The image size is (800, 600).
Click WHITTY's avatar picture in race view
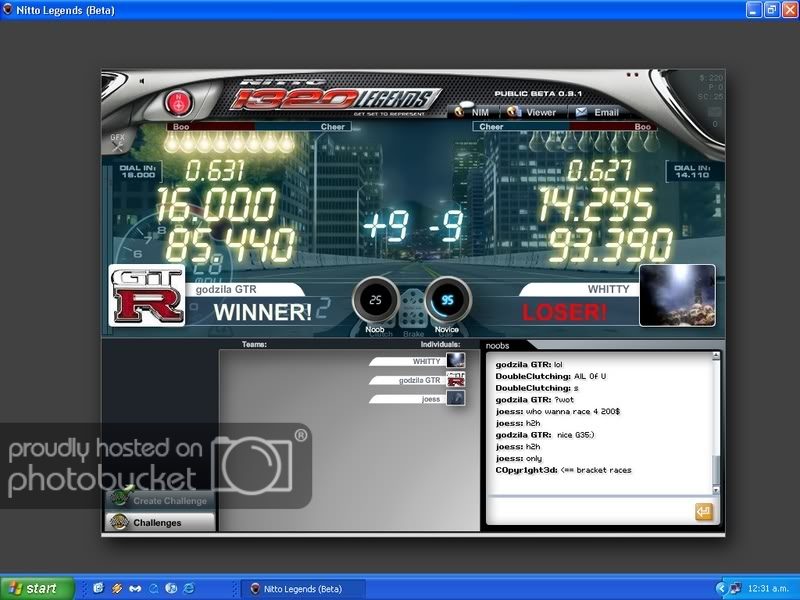tap(677, 295)
